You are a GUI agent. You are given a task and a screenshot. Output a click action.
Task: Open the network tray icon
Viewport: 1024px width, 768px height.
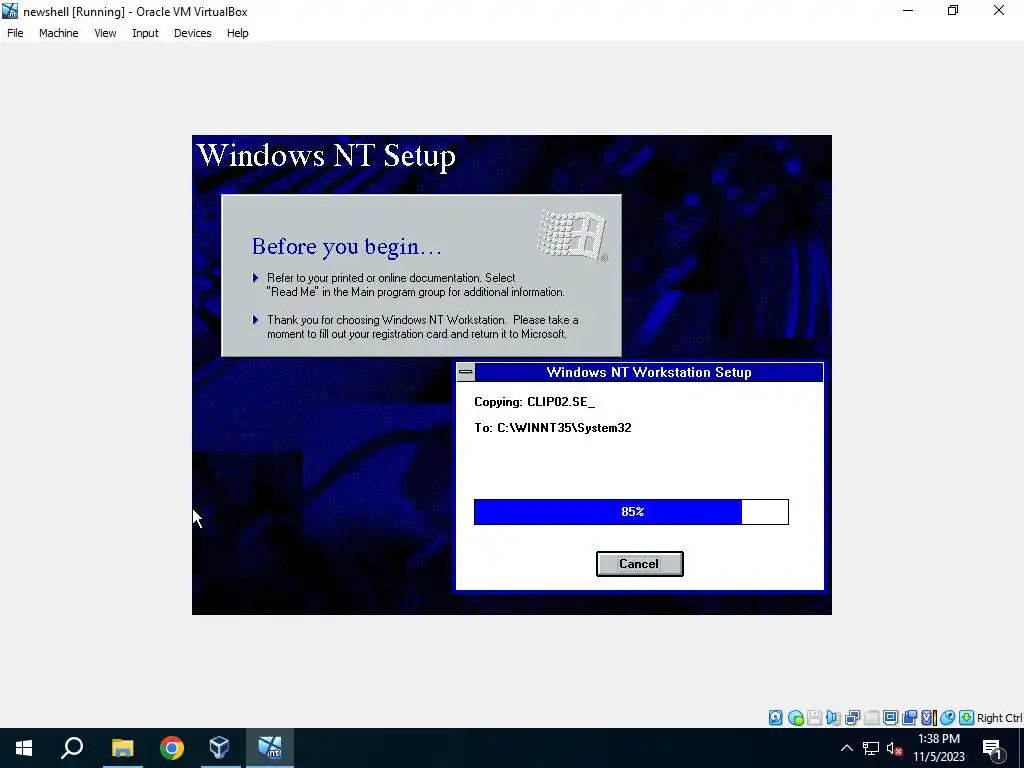click(871, 748)
